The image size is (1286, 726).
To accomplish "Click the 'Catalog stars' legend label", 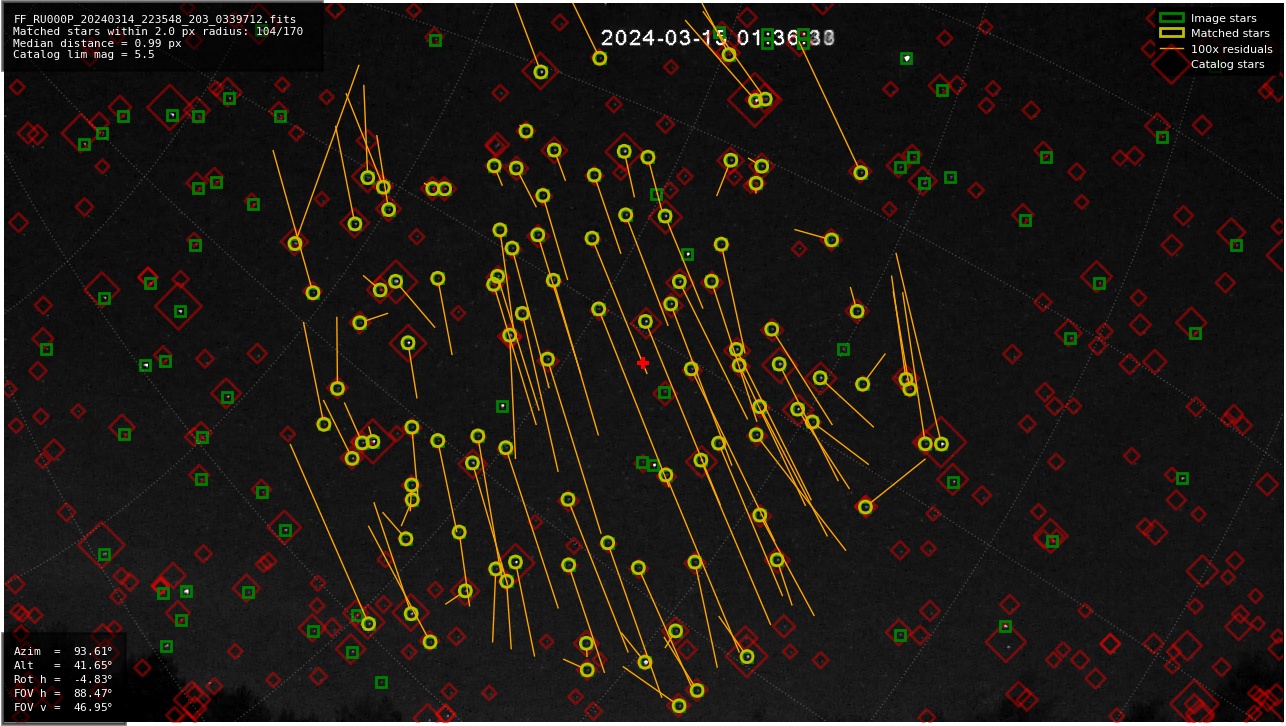I will (1227, 64).
